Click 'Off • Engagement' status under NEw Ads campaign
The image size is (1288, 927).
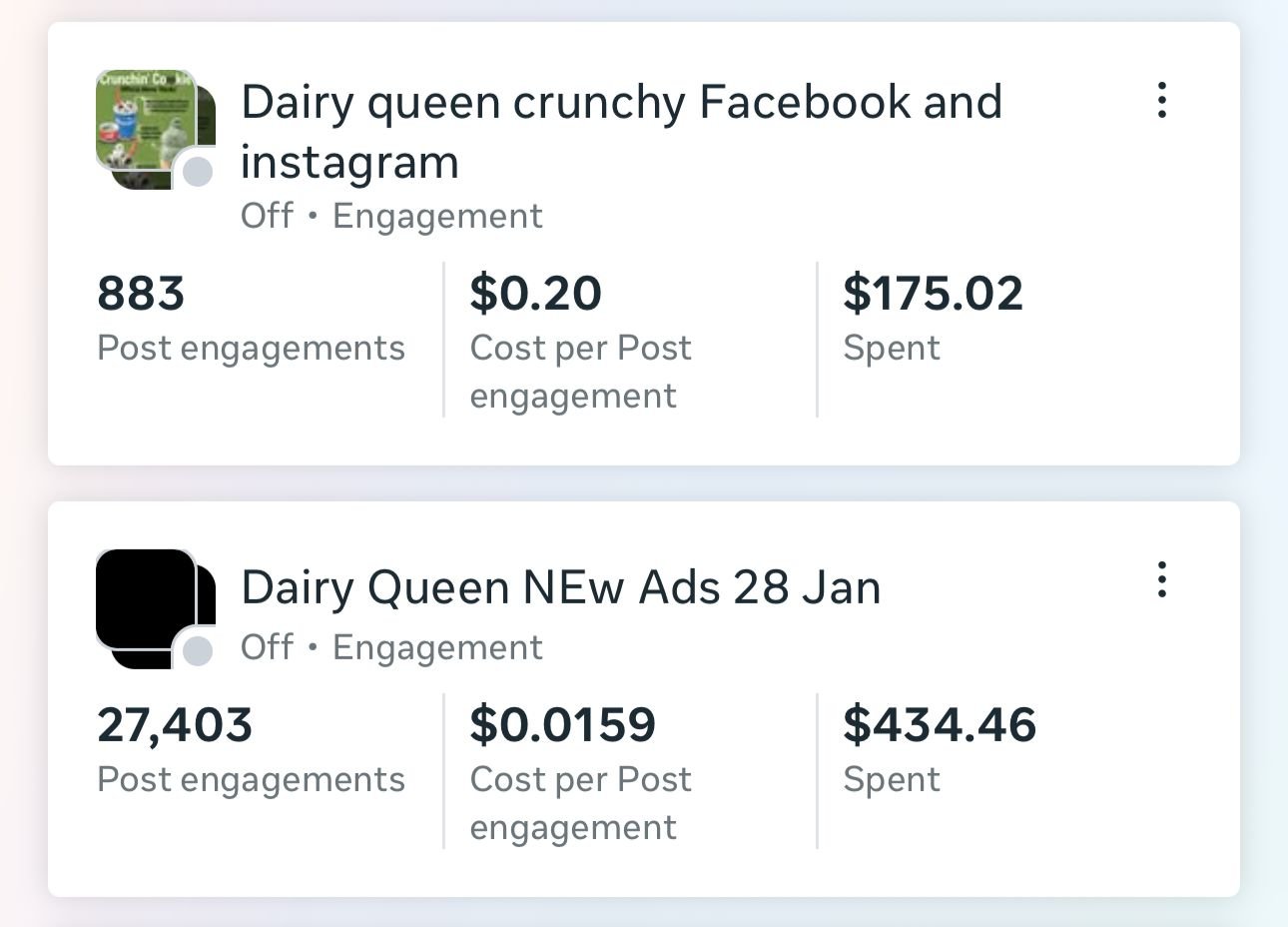tap(391, 647)
